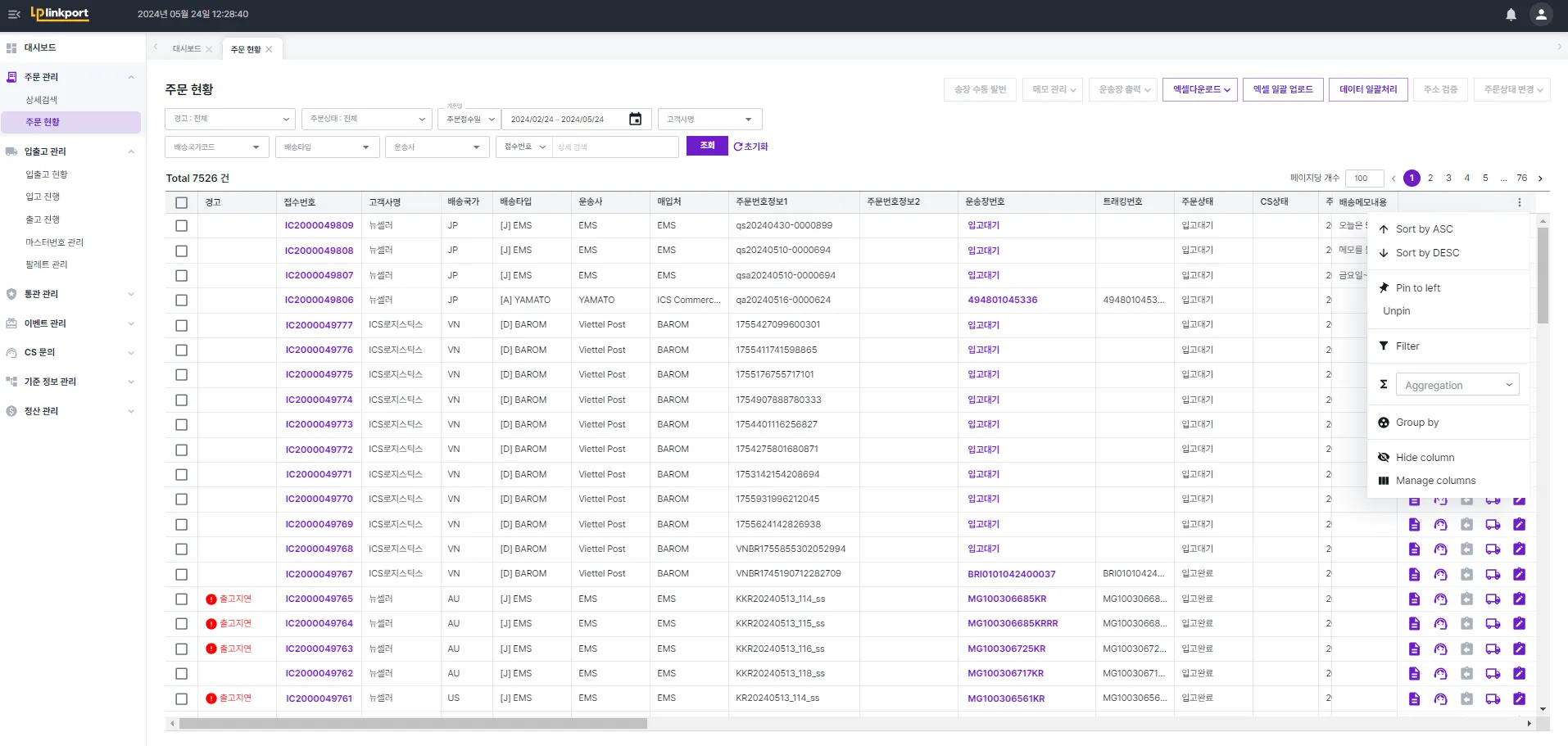Check the box for order IC2000049809
1568x746 pixels.
[182, 226]
